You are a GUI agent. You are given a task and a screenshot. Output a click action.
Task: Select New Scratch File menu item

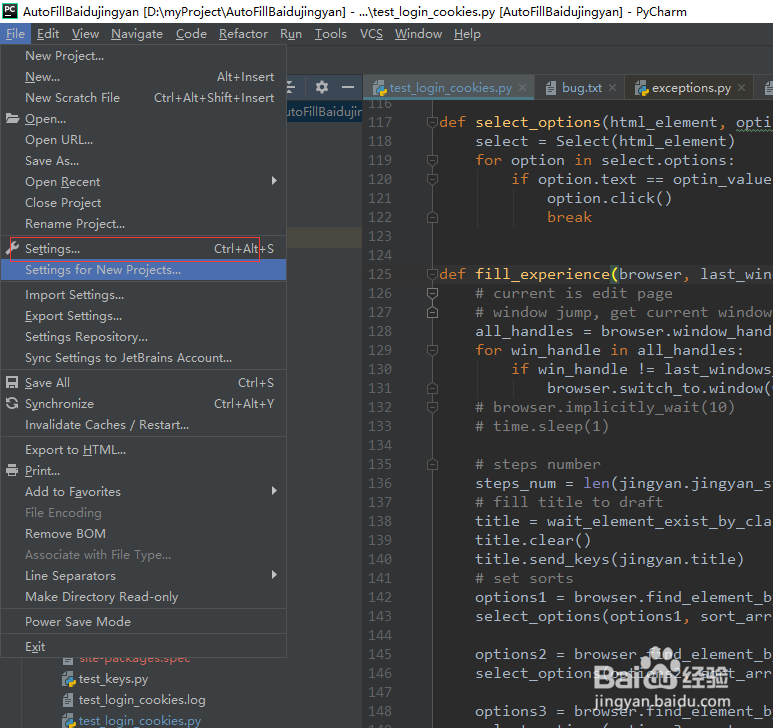point(143,98)
